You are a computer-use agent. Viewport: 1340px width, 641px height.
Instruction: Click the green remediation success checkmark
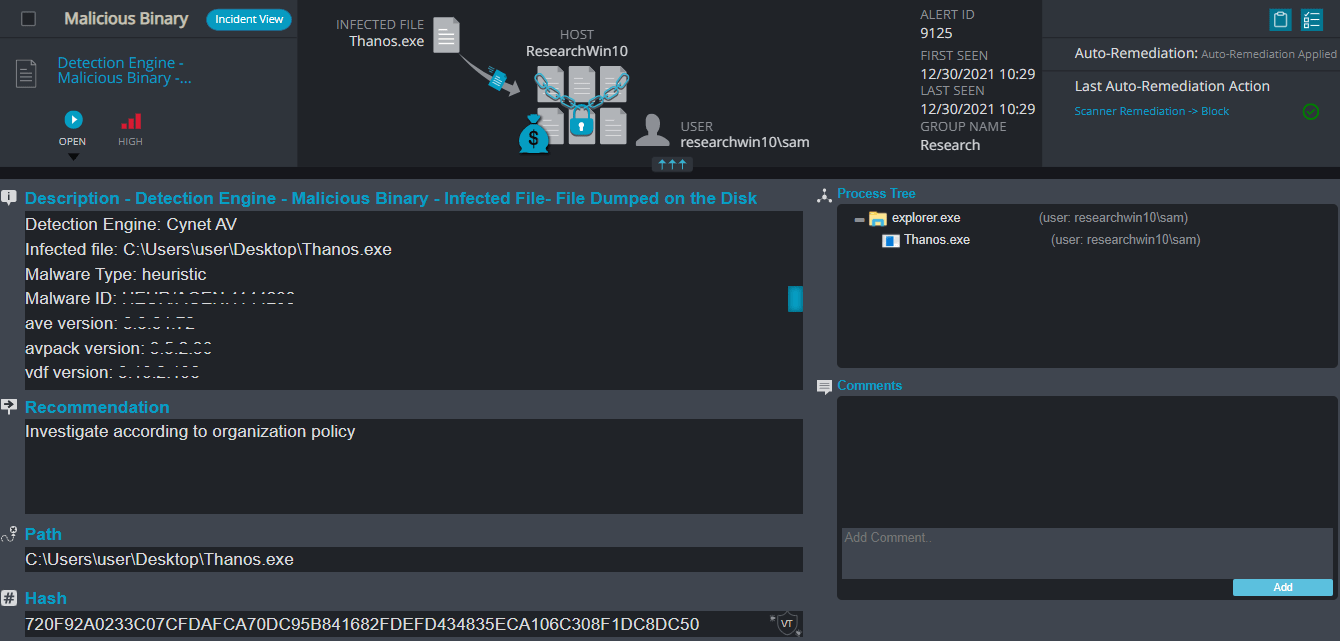1311,112
